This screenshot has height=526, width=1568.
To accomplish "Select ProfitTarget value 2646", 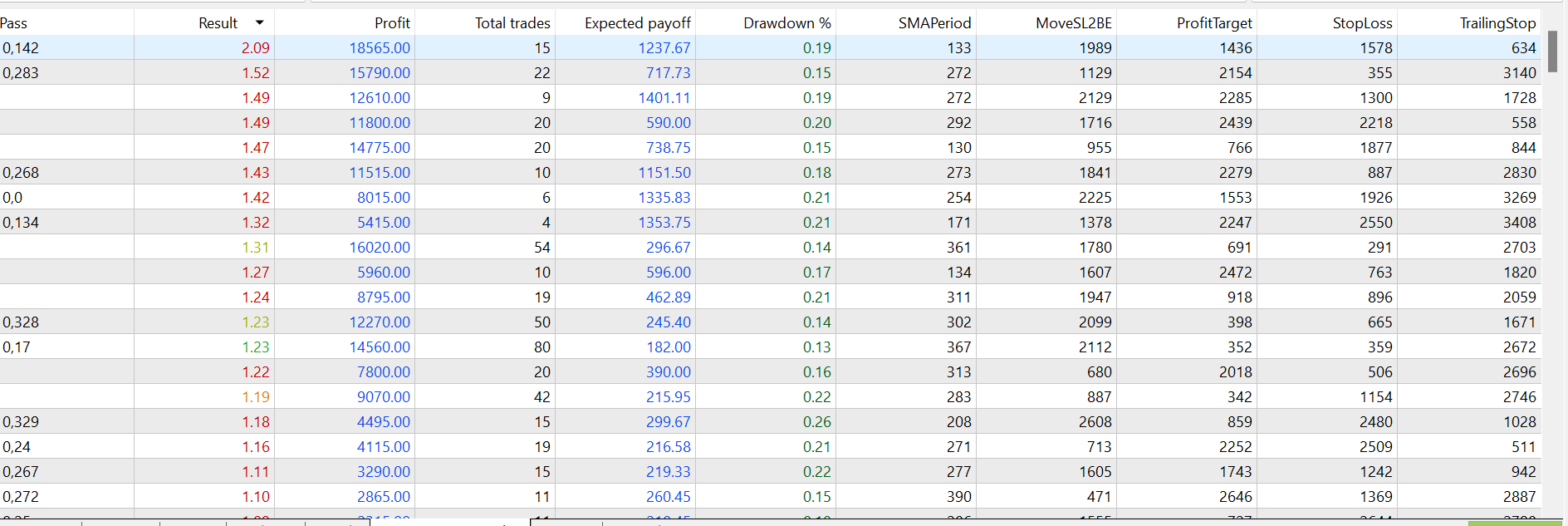I will [1235, 497].
